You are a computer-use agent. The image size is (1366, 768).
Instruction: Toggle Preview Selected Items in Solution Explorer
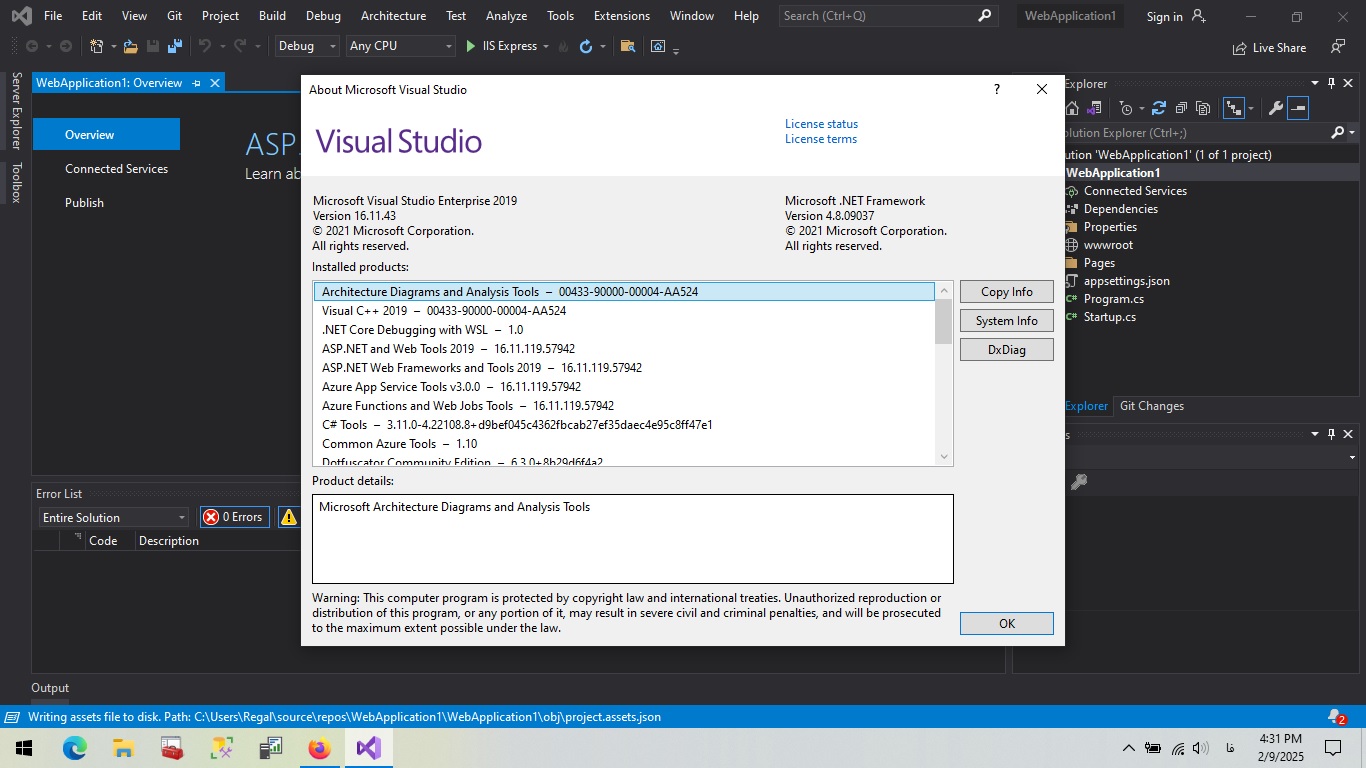(x=1298, y=108)
